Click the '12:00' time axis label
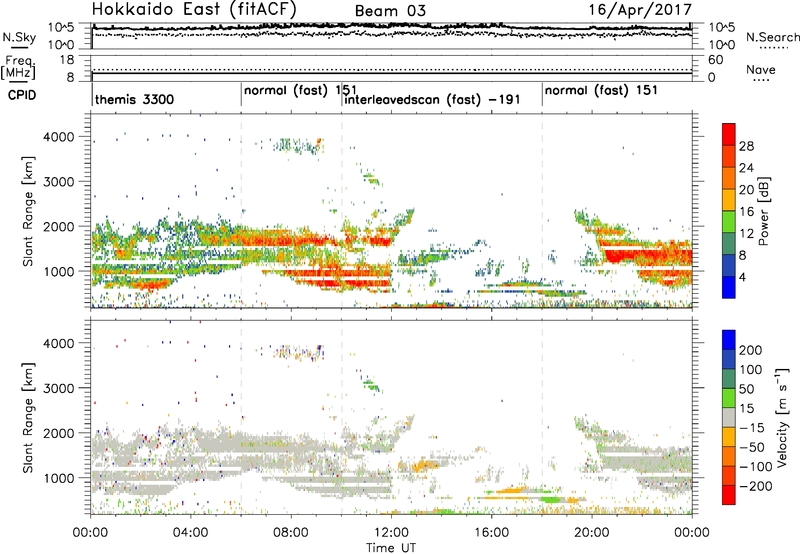800x554 pixels. (x=391, y=533)
